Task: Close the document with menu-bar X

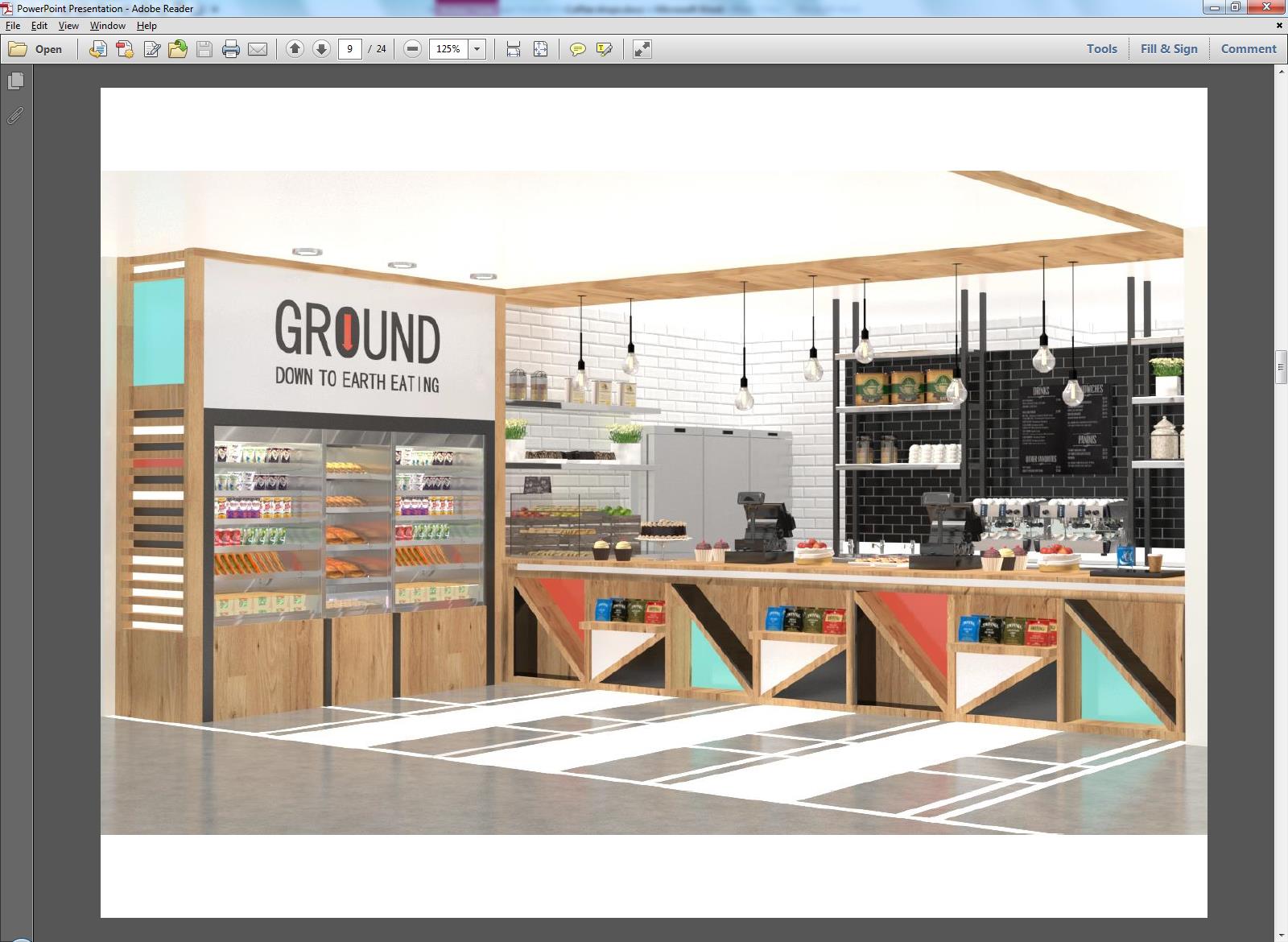Action: click(1279, 26)
